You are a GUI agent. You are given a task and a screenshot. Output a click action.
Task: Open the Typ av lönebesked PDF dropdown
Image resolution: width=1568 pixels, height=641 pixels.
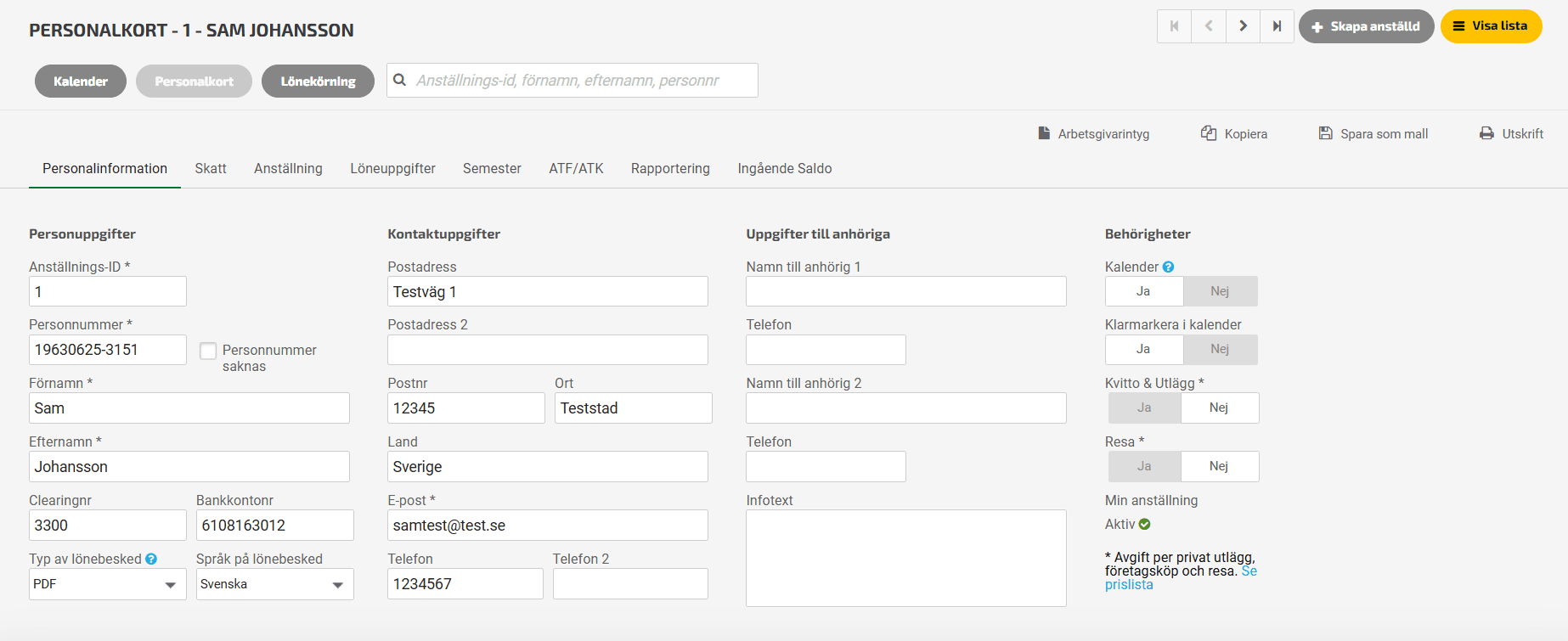pos(108,584)
